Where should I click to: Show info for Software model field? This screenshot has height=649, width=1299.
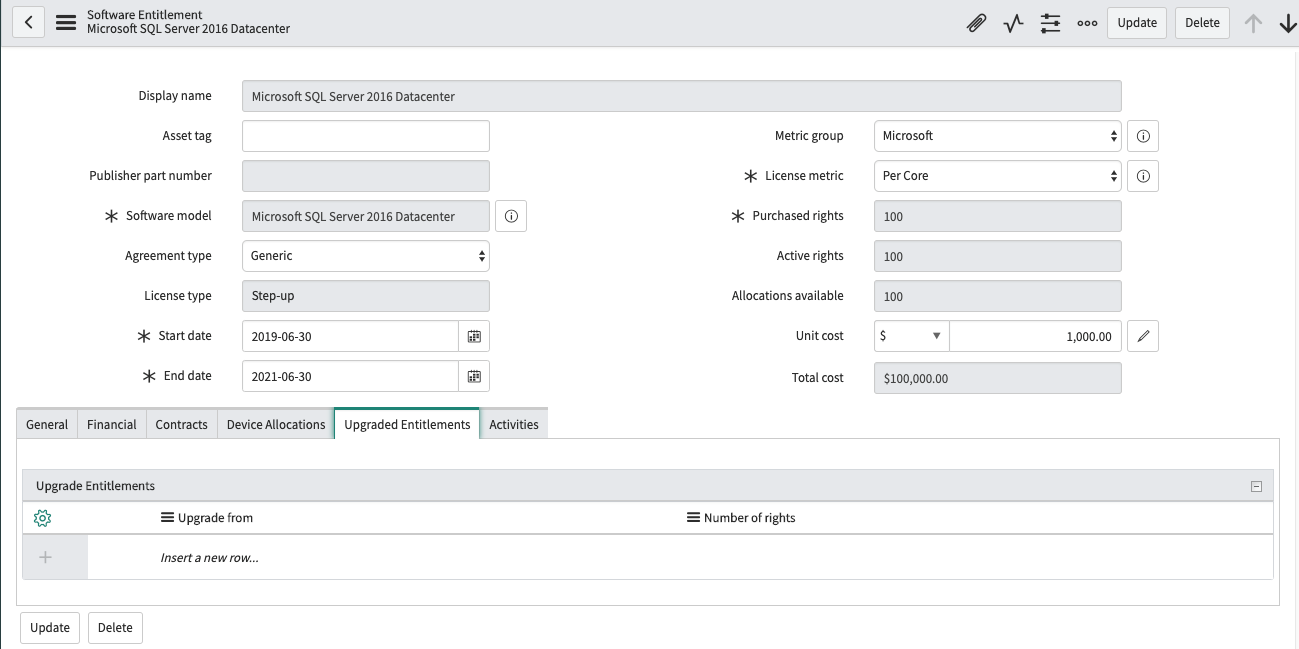pyautogui.click(x=511, y=216)
